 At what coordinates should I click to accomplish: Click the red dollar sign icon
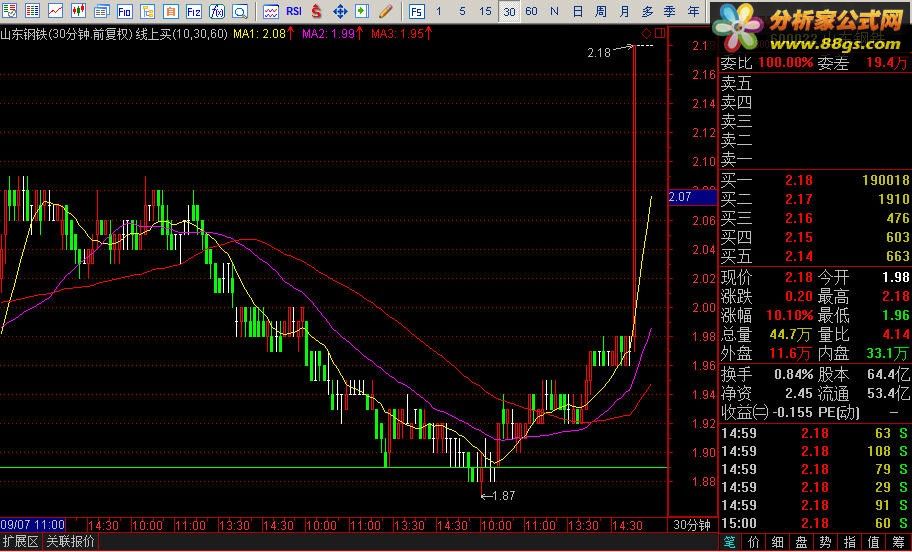click(x=316, y=10)
